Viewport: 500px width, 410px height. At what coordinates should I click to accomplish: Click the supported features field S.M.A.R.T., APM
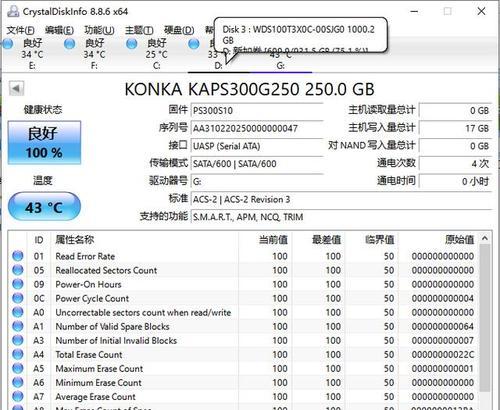pos(342,217)
